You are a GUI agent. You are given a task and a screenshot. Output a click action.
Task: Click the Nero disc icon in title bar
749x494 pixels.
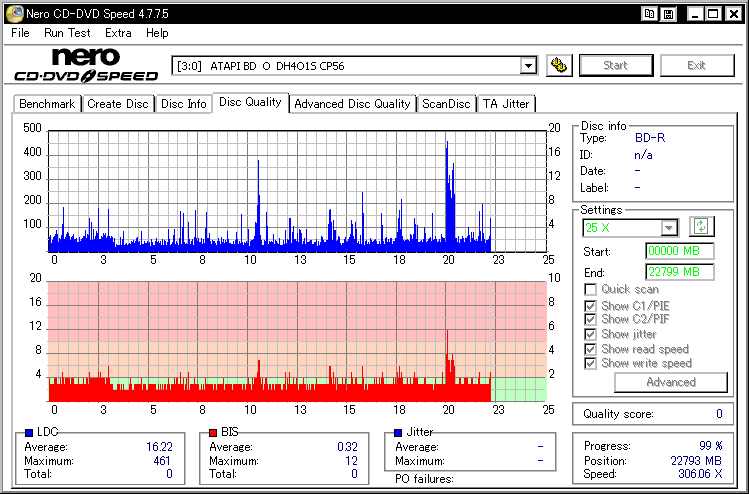point(14,13)
